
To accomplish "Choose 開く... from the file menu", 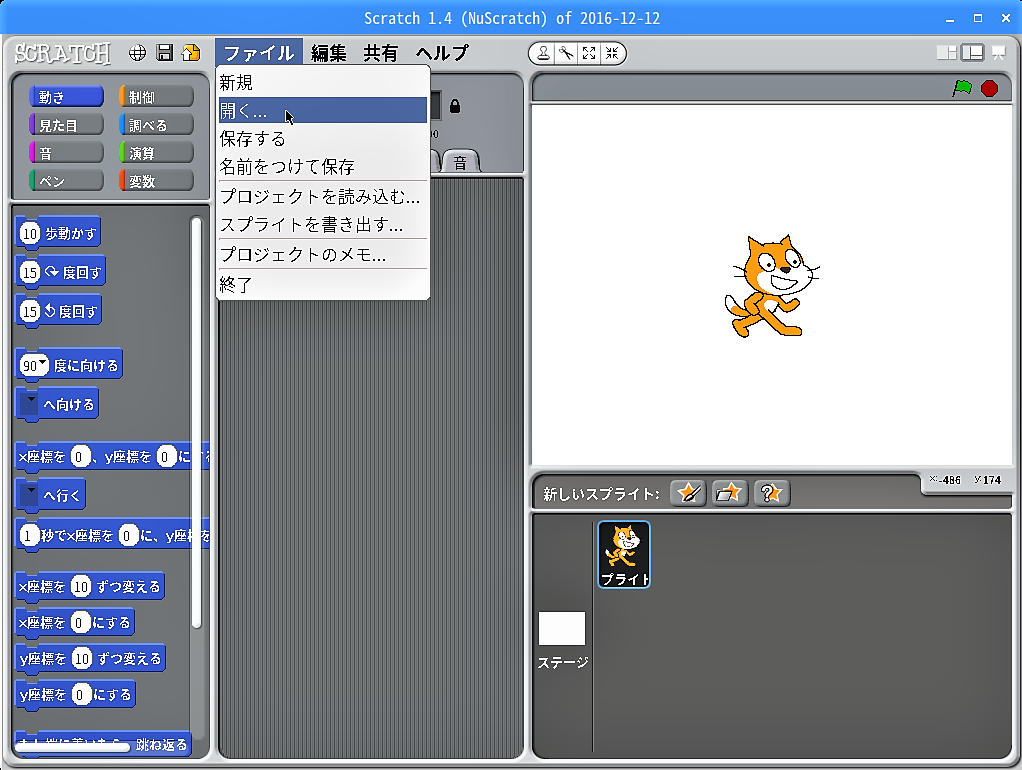I will coord(323,110).
